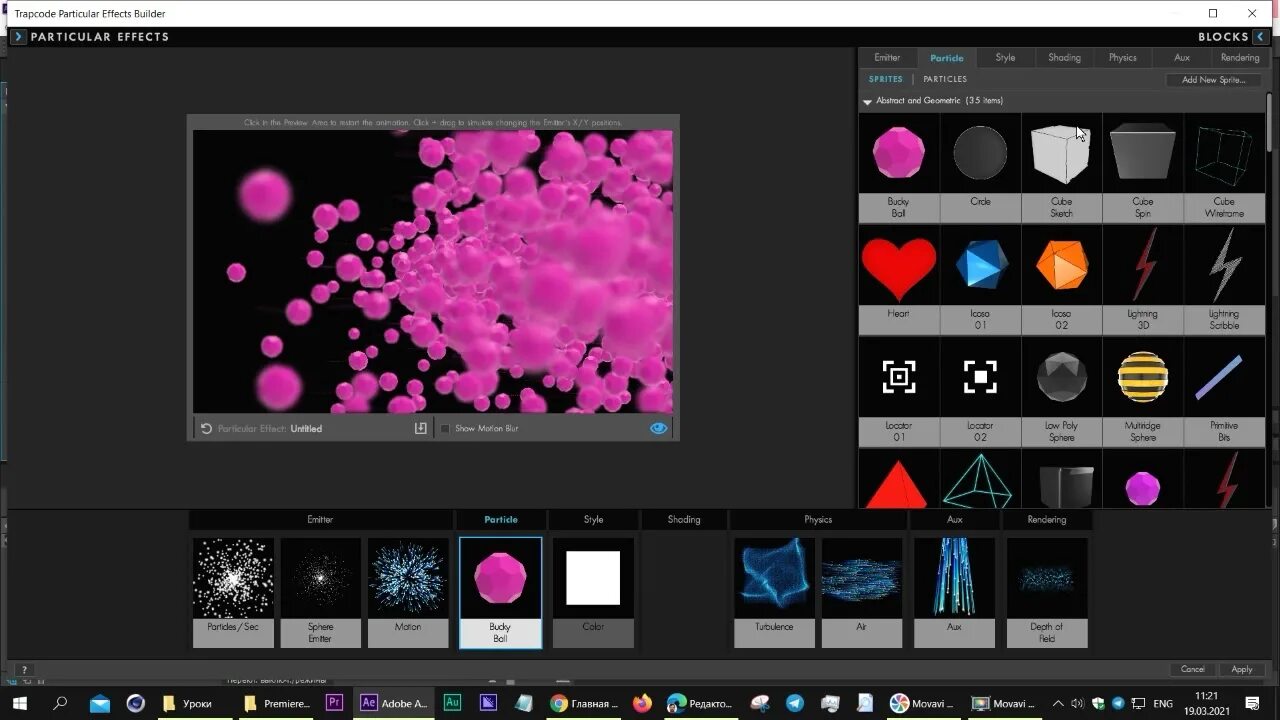Enable the Show Motion Blur checkbox

coord(446,428)
